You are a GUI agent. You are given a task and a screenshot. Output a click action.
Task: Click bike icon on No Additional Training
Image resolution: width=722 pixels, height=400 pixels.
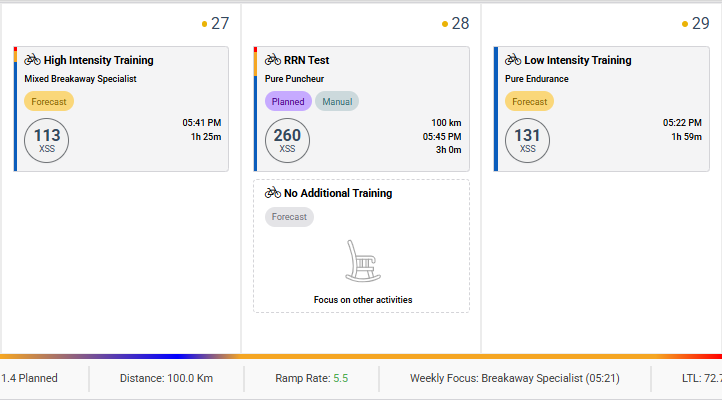click(x=272, y=193)
